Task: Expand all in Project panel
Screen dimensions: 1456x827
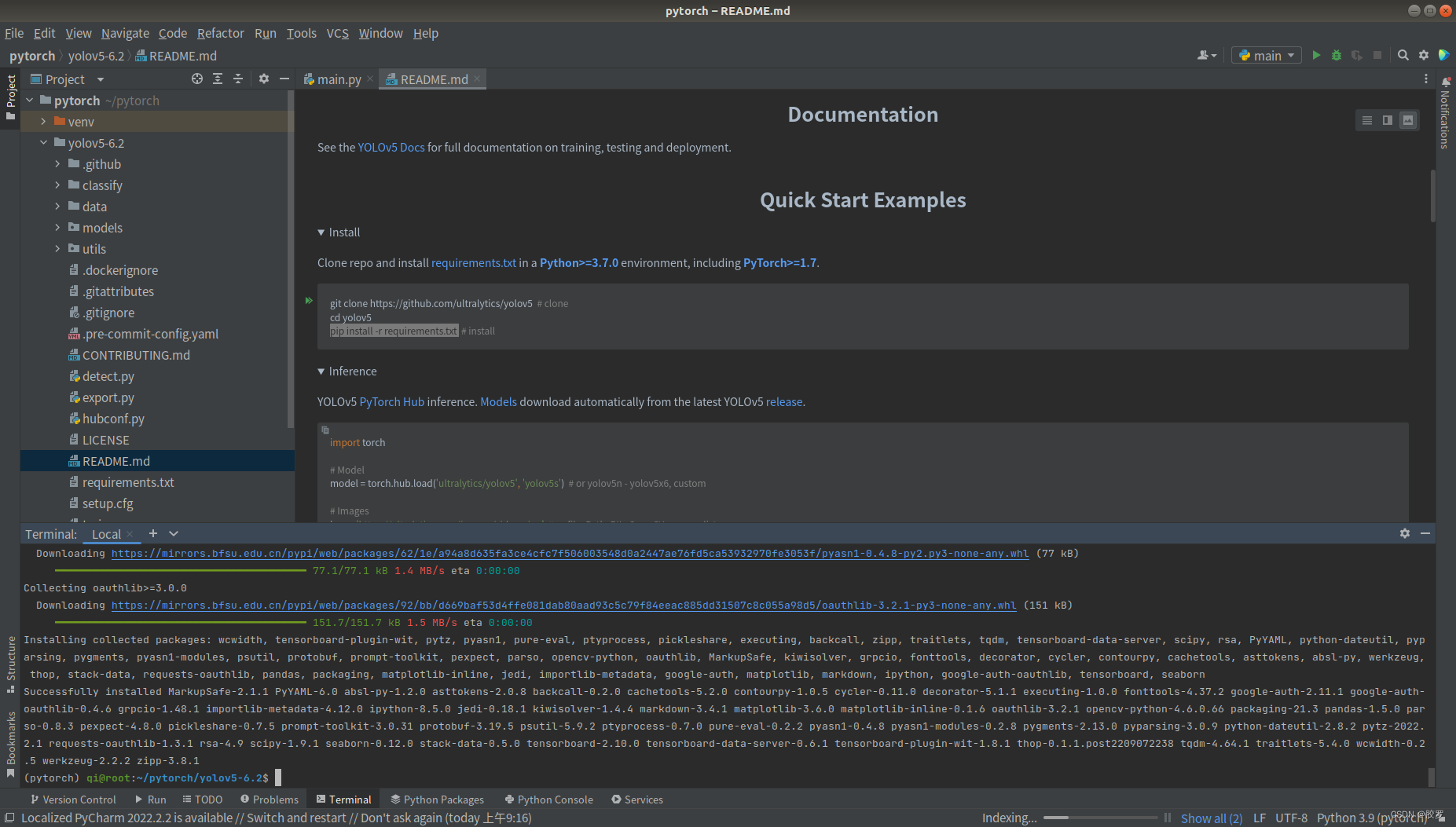Action: tap(218, 79)
